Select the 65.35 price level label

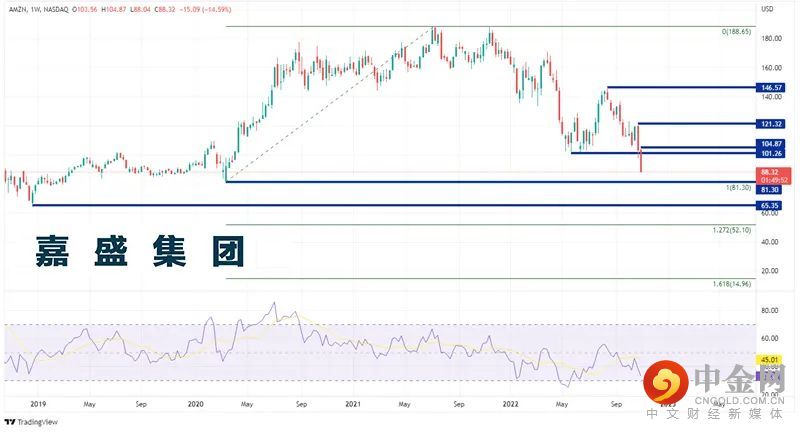point(769,206)
